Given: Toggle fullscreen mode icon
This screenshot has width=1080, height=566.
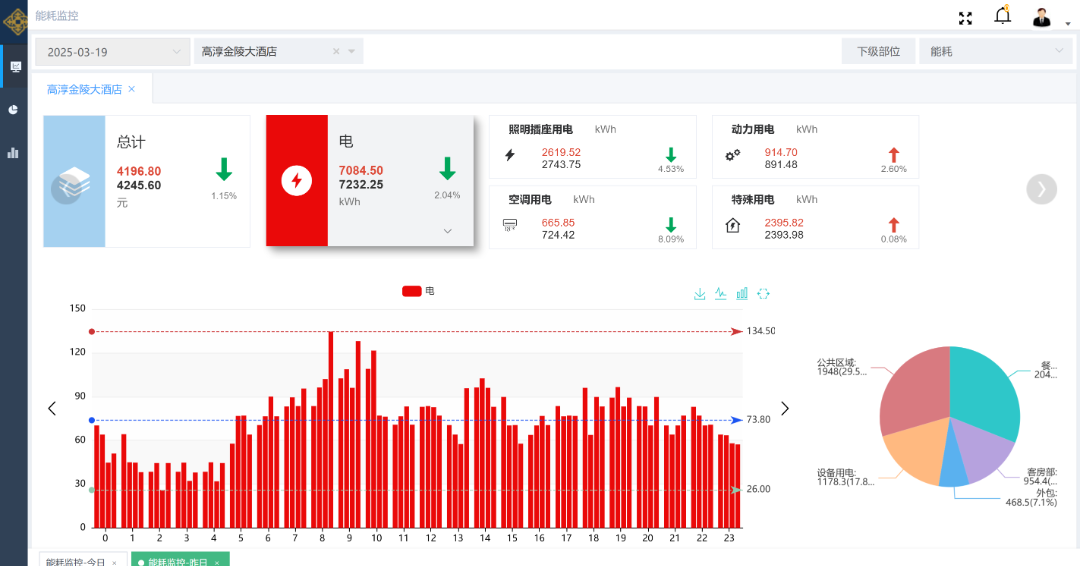Looking at the screenshot, I should [966, 19].
